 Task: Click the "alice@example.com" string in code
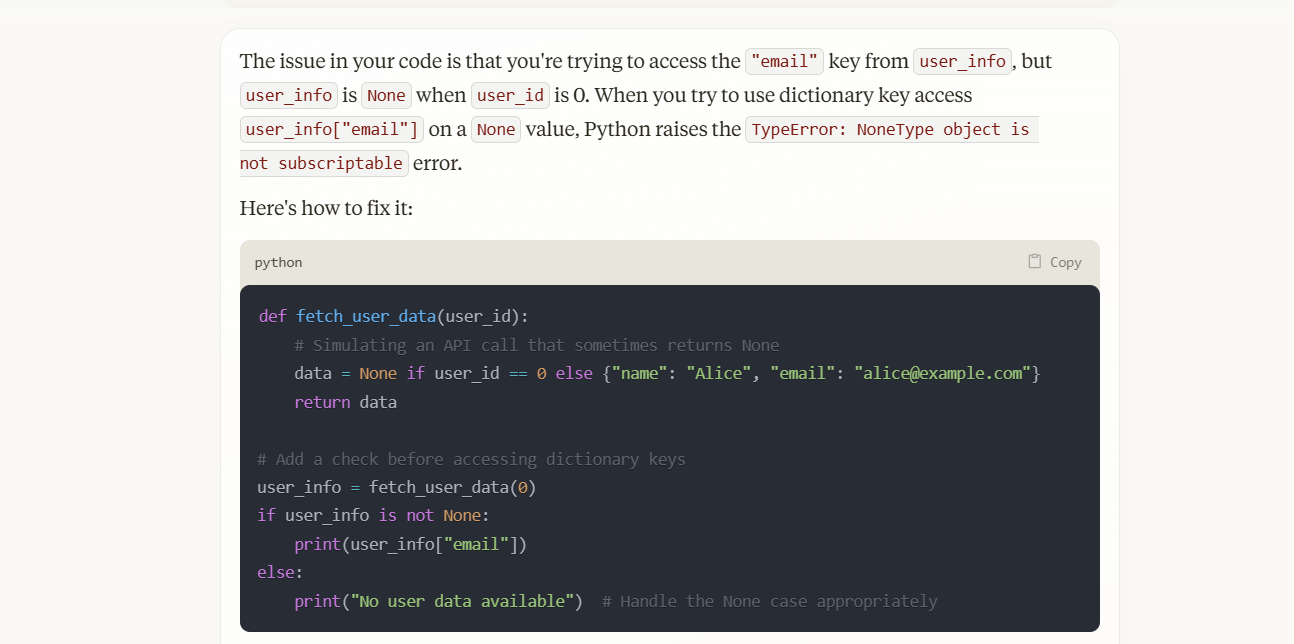coord(942,373)
